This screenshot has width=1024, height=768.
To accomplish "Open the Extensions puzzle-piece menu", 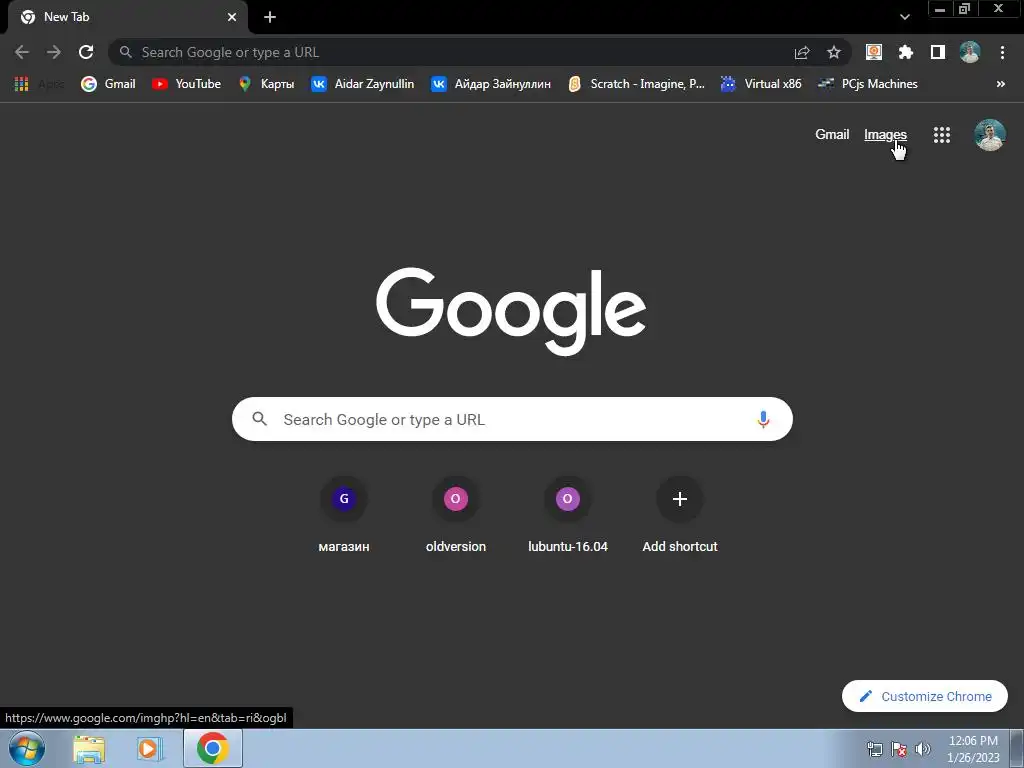I will 906,52.
